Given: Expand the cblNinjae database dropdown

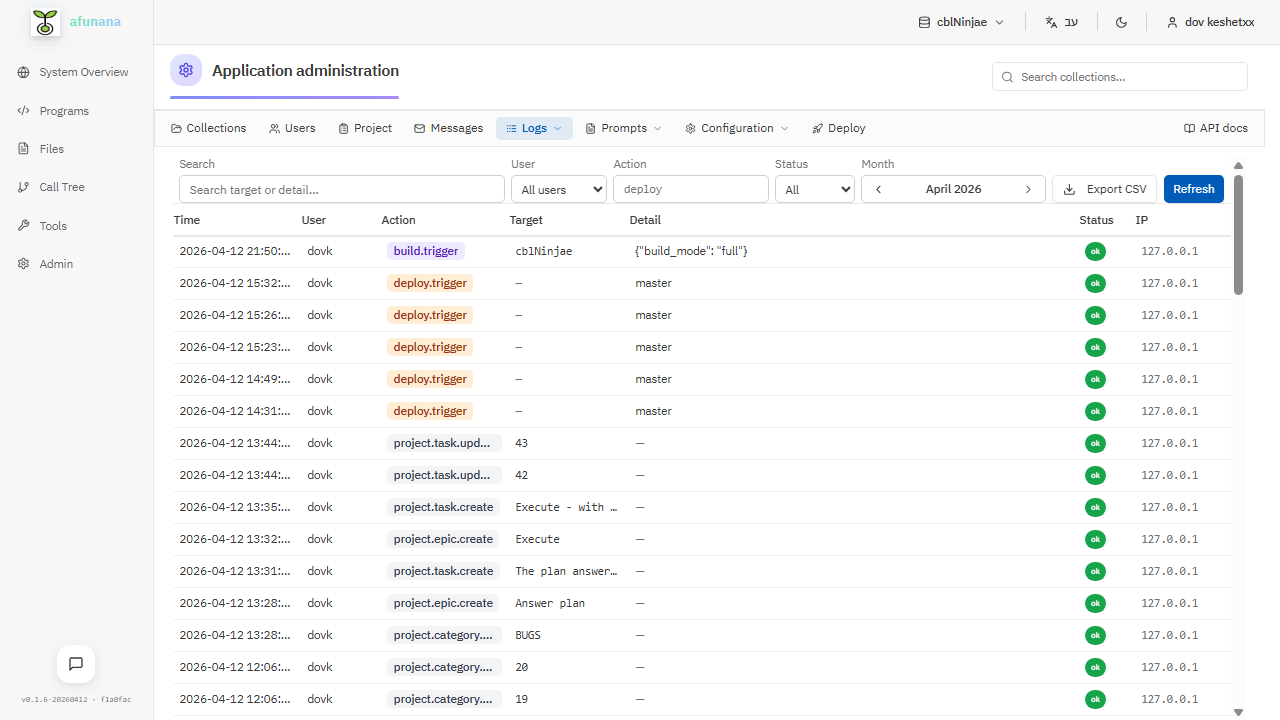Looking at the screenshot, I should click(960, 21).
